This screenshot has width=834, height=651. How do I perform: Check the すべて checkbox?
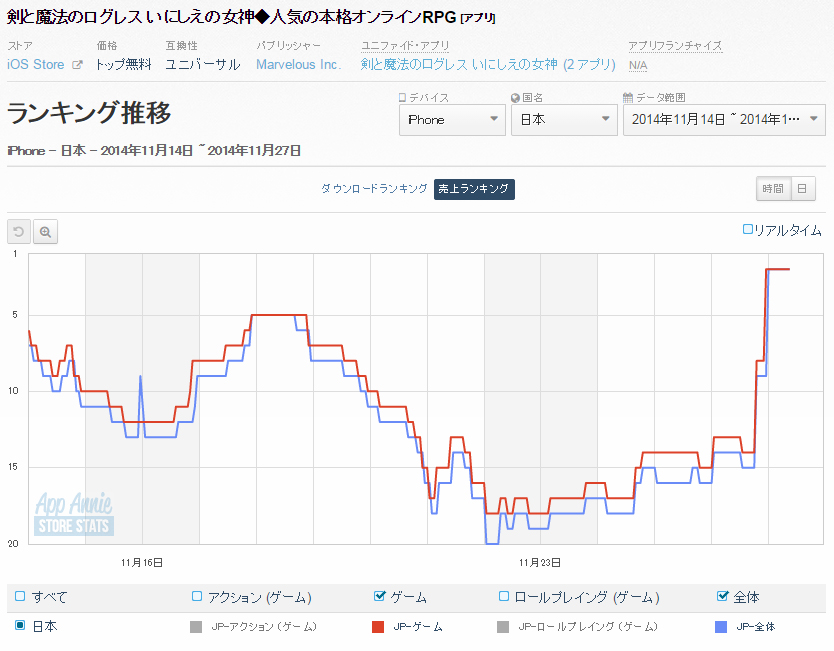(20, 596)
